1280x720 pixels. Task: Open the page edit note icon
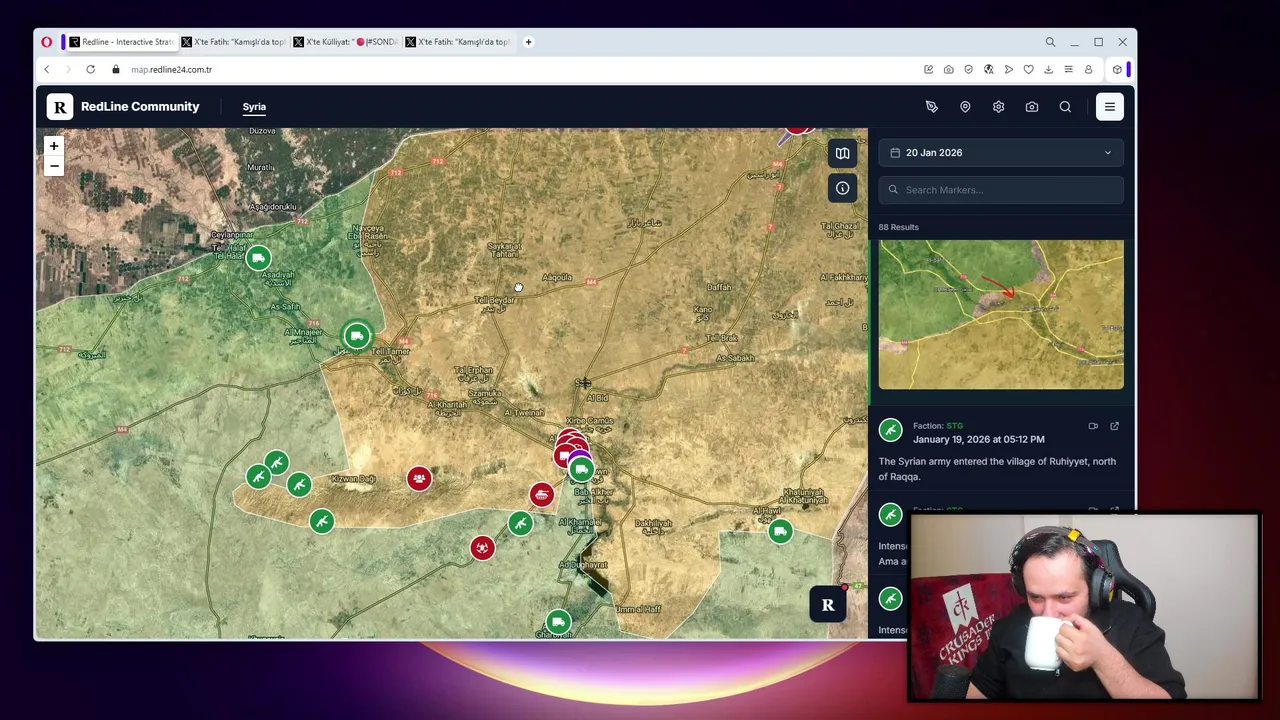[x=928, y=70]
